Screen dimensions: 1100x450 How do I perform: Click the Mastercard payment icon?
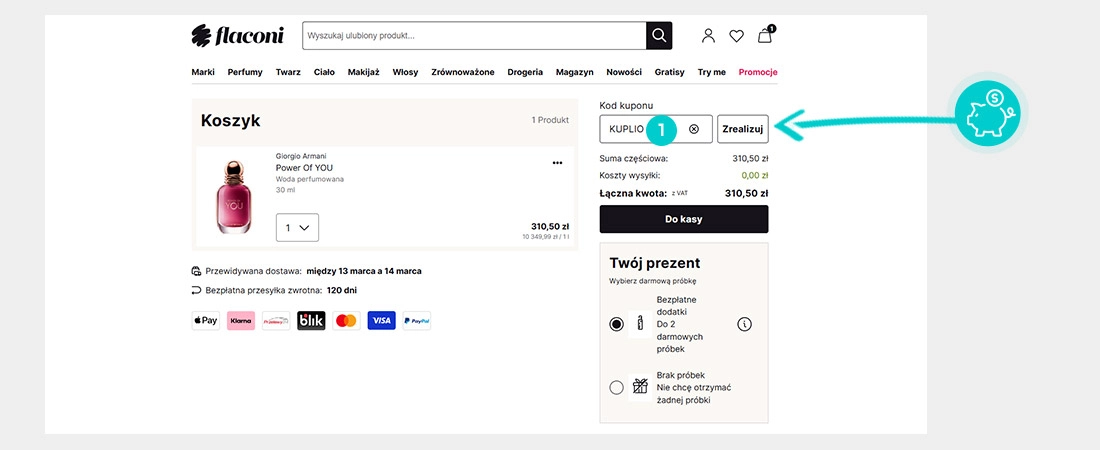click(346, 321)
